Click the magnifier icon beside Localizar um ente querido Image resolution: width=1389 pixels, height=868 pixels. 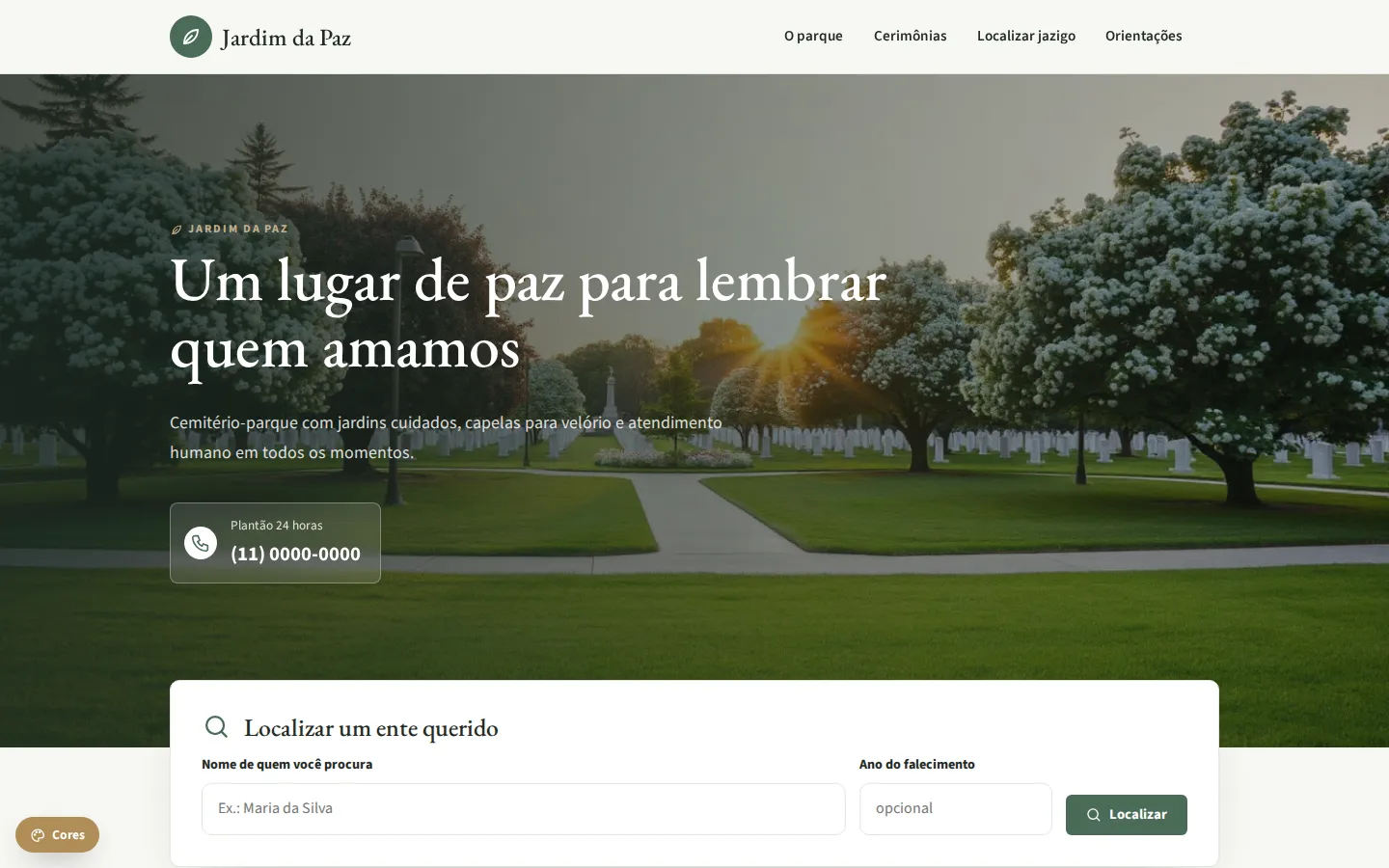[x=217, y=726]
